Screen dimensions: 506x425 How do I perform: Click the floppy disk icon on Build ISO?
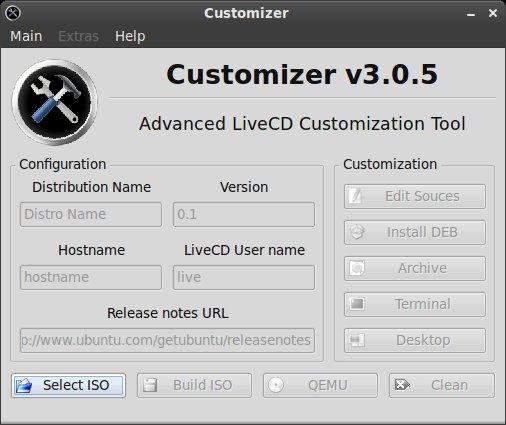pyautogui.click(x=150, y=385)
